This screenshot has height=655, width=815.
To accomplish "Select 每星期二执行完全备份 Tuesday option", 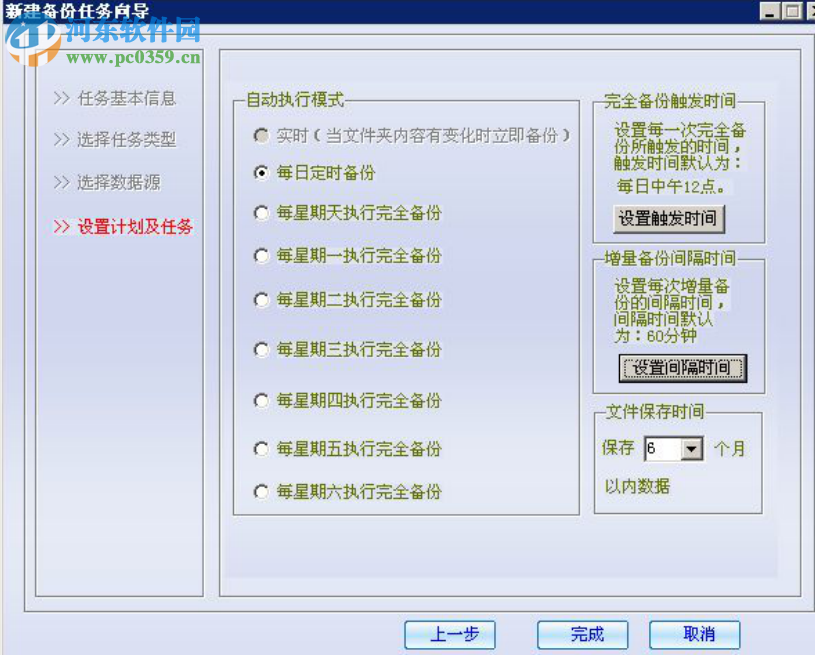I will tap(261, 300).
